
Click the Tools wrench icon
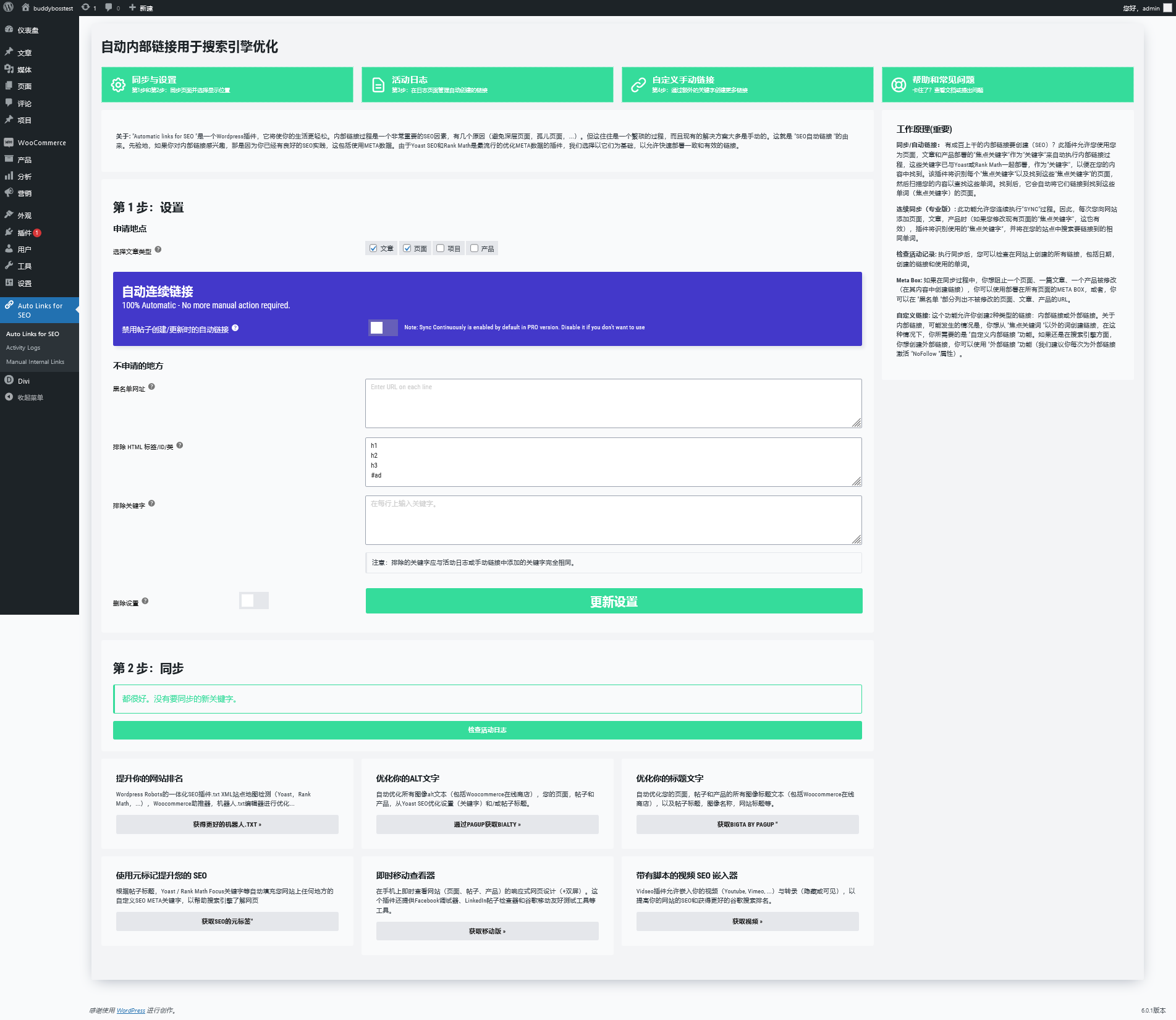click(9, 266)
